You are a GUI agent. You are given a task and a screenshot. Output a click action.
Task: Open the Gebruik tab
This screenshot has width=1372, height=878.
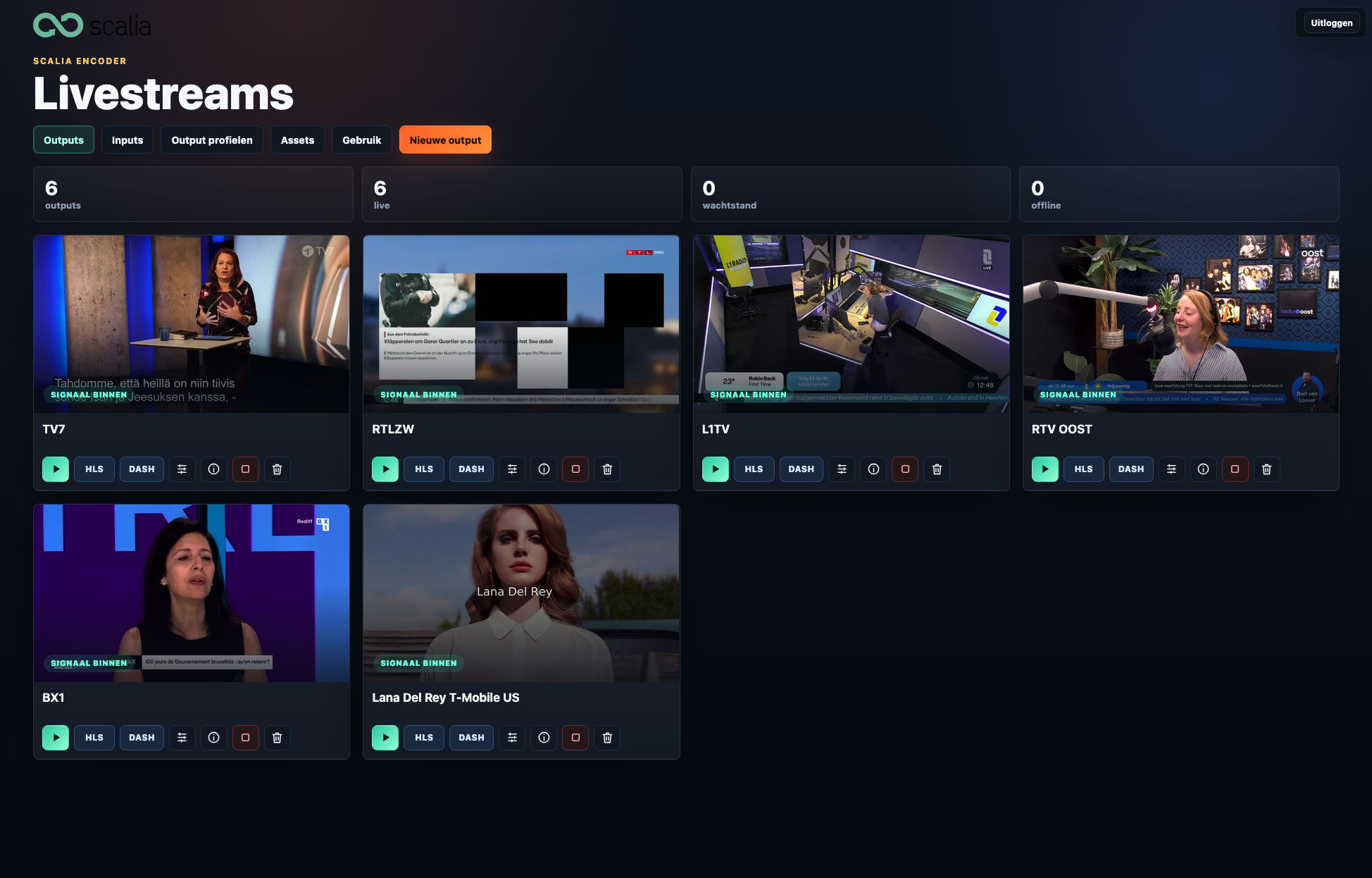pyautogui.click(x=362, y=140)
